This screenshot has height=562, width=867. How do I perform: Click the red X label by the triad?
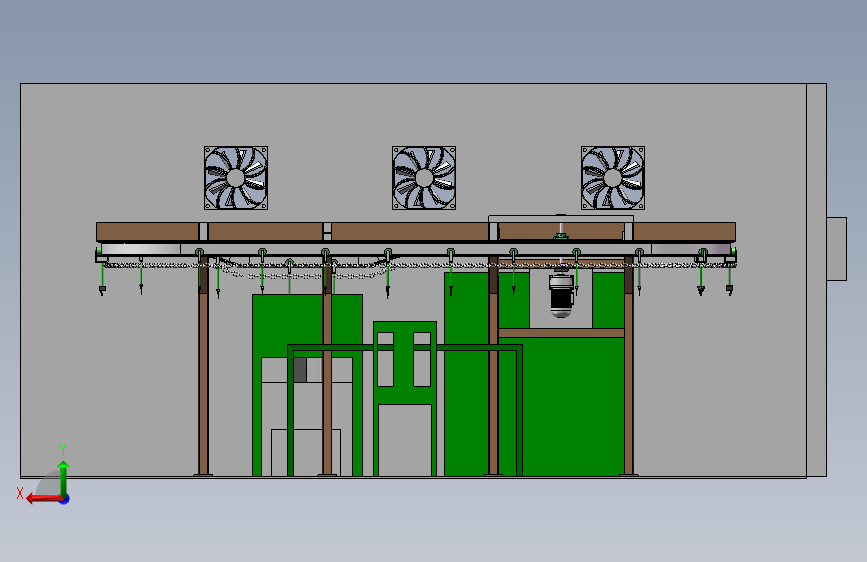[20, 493]
